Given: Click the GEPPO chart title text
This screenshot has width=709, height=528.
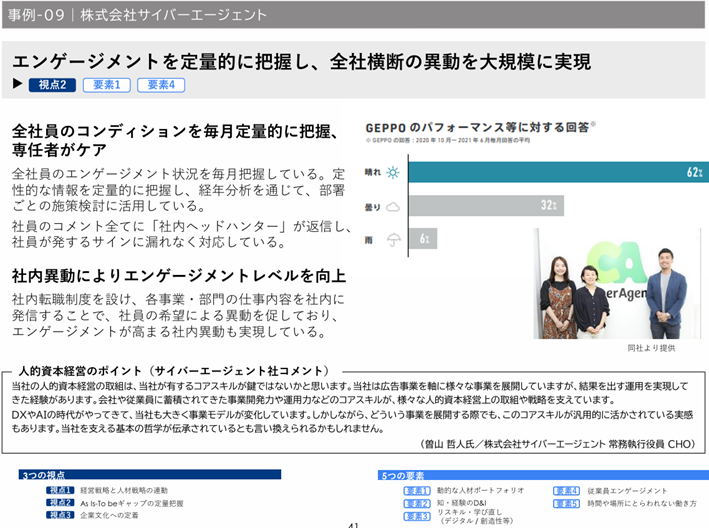Looking at the screenshot, I should [x=480, y=128].
